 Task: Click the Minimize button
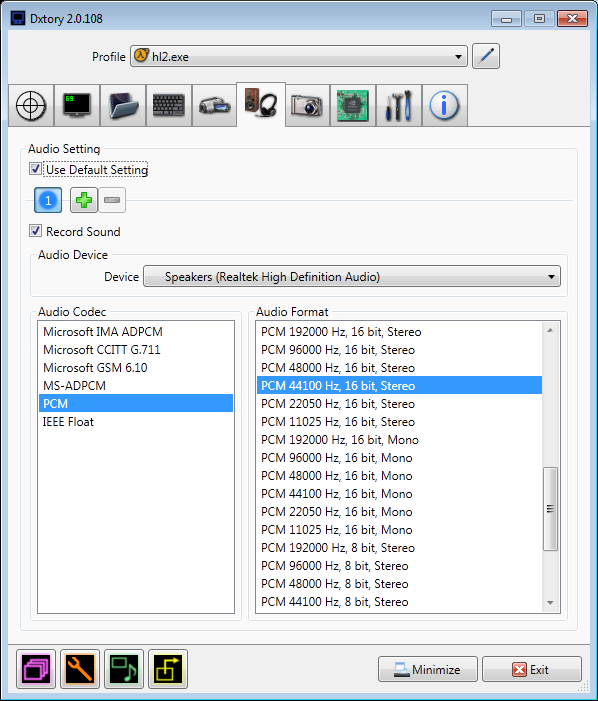[x=428, y=669]
